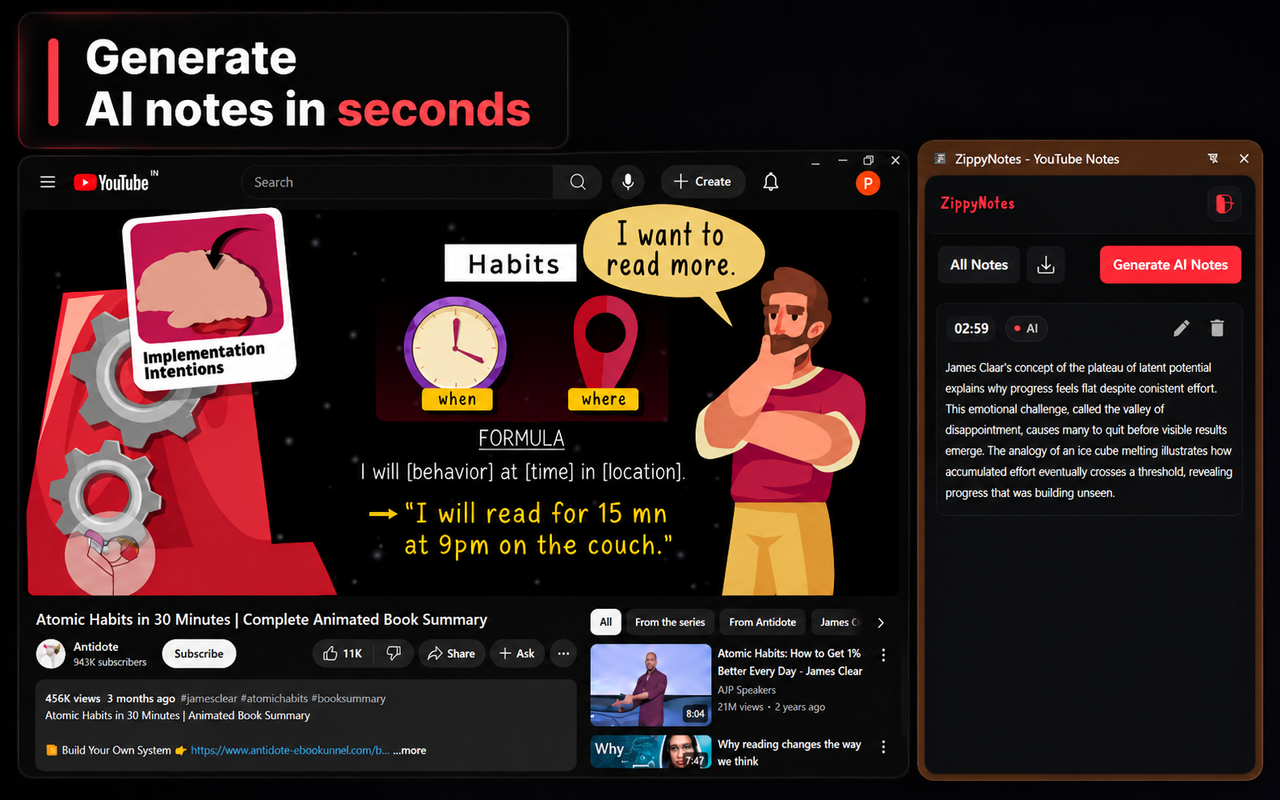The image size is (1280, 800).
Task: Download notes with the export icon
Action: 1046,265
